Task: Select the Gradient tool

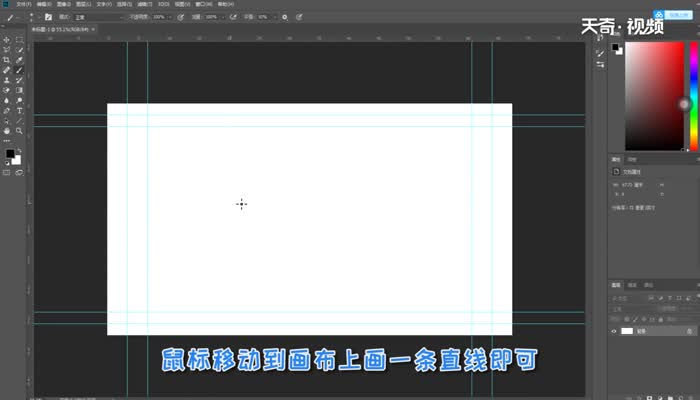Action: point(19,90)
